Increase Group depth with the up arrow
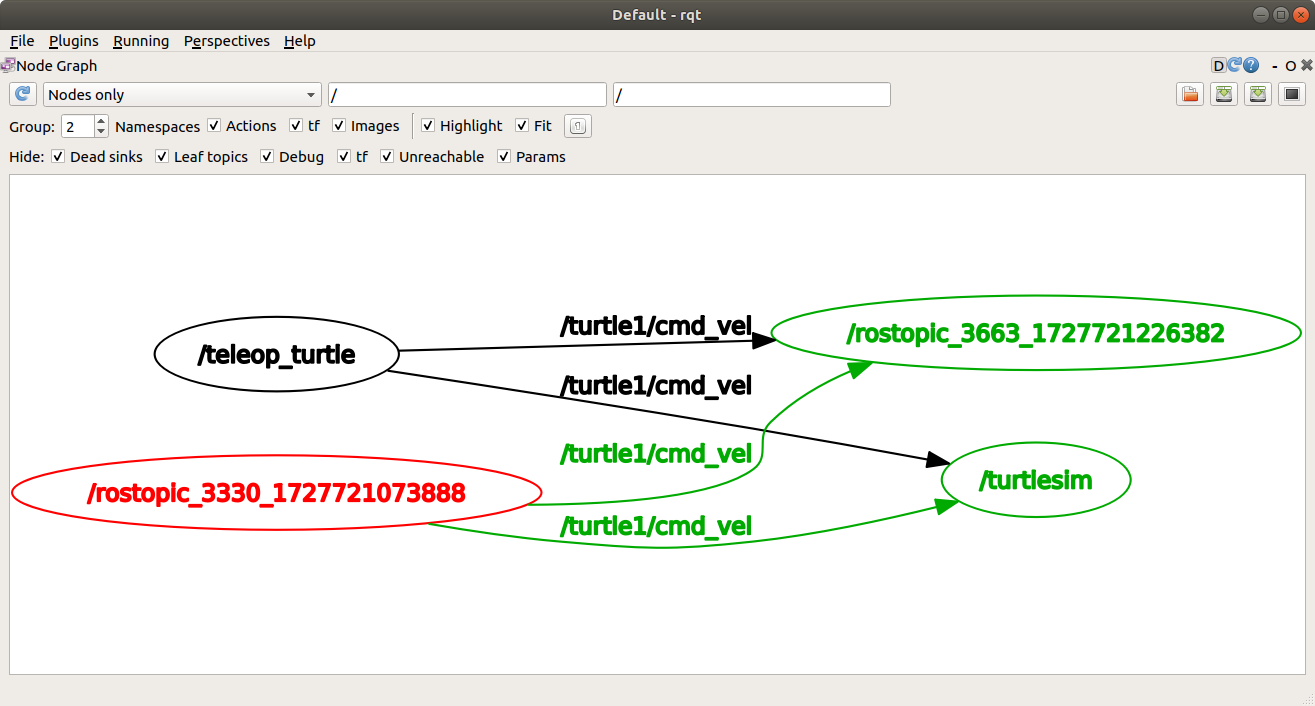1315x706 pixels. coord(101,121)
